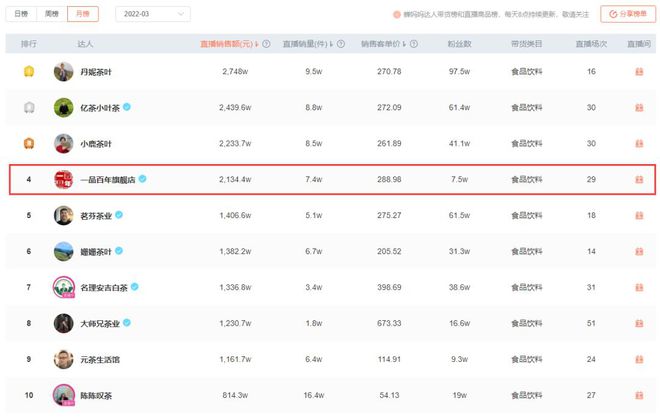
Task: Open 元茶生活馆 profile link
Action: pos(100,360)
